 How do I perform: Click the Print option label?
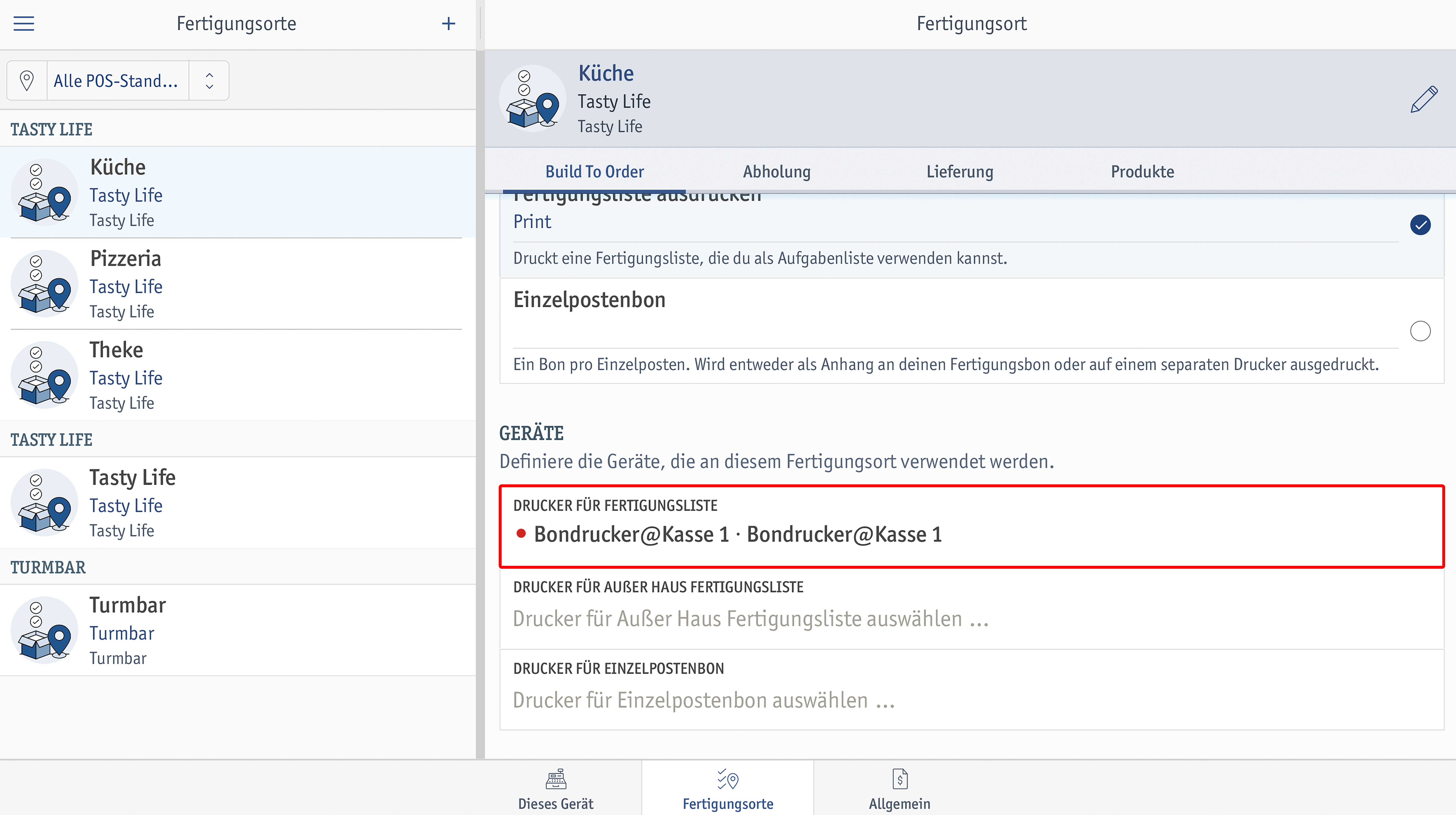click(x=532, y=222)
